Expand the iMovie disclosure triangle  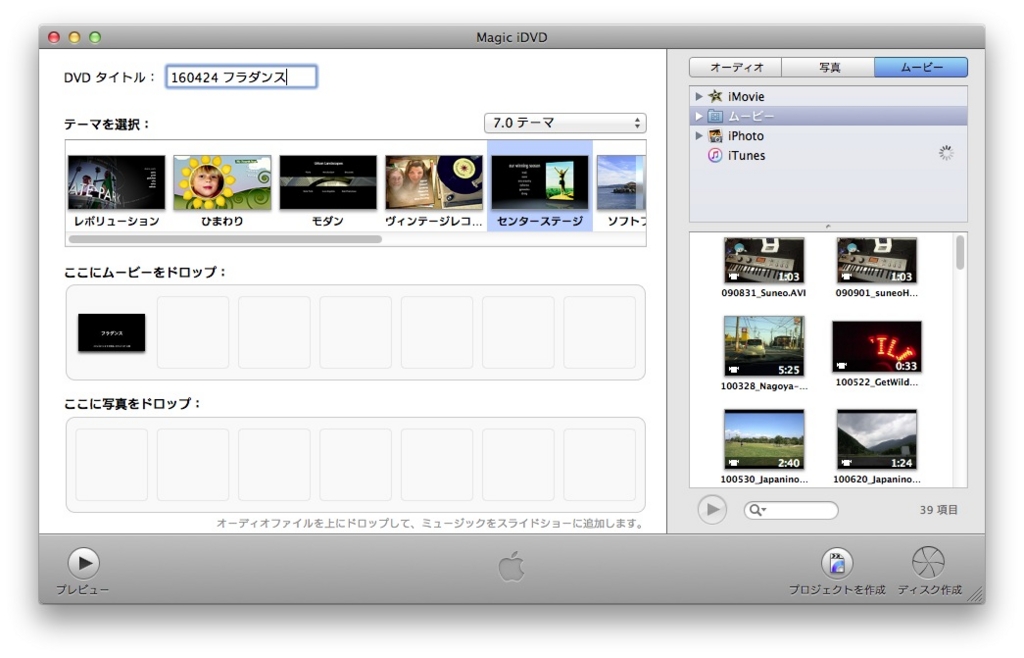699,97
